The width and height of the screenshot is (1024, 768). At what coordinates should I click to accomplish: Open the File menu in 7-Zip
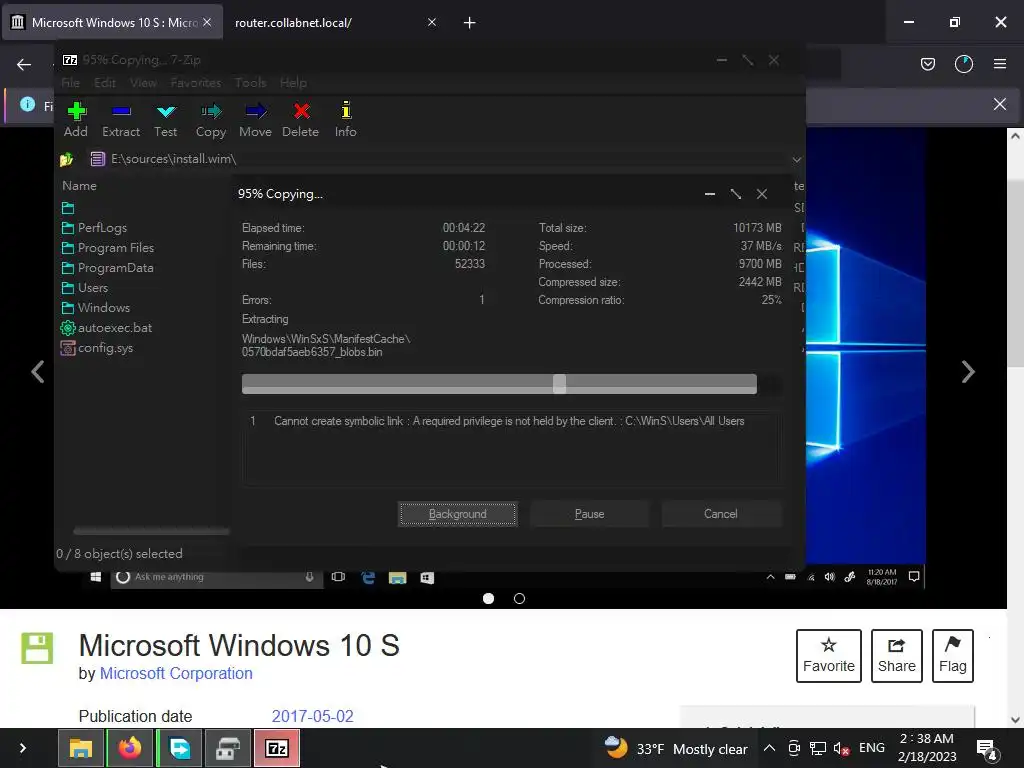(x=71, y=82)
